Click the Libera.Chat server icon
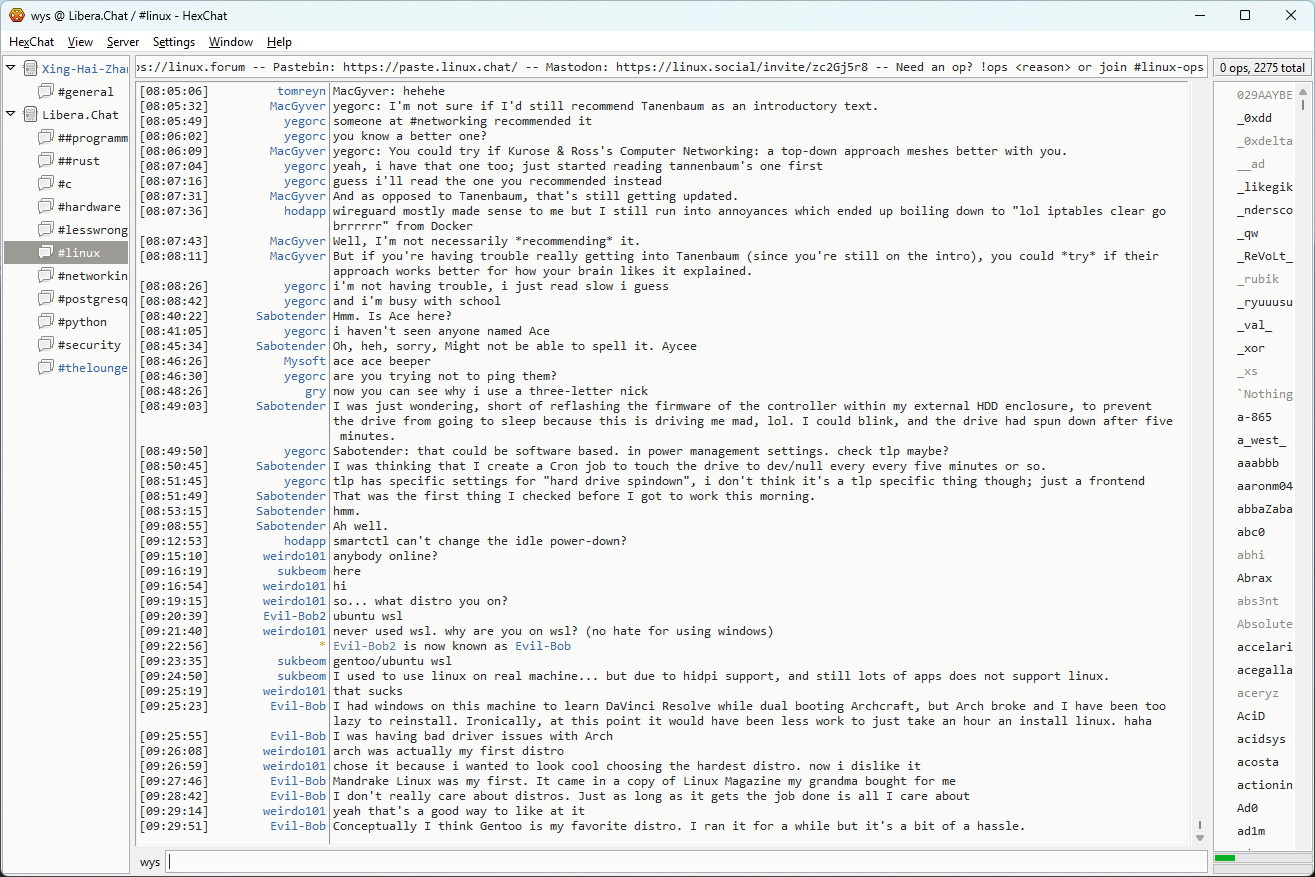 (31, 115)
